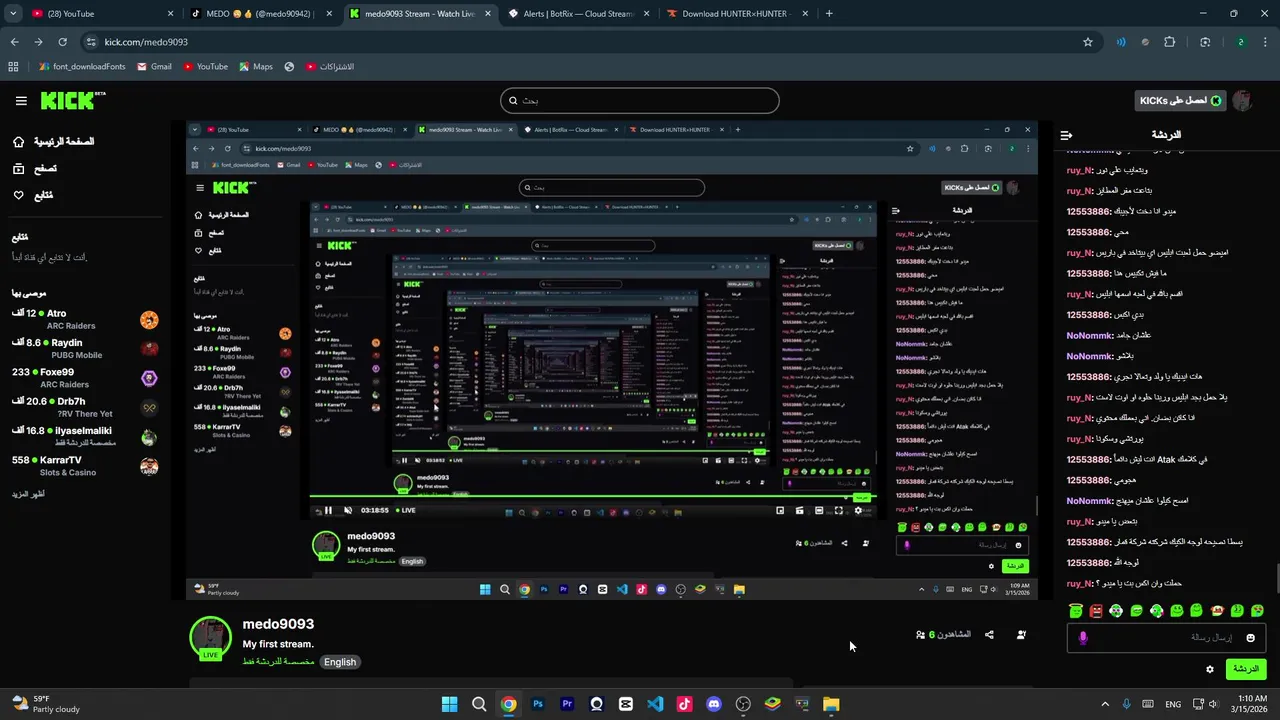Viewport: 1280px width, 720px height.
Task: Open KarrarTV's Slots & Casino channel
Action: [85, 466]
